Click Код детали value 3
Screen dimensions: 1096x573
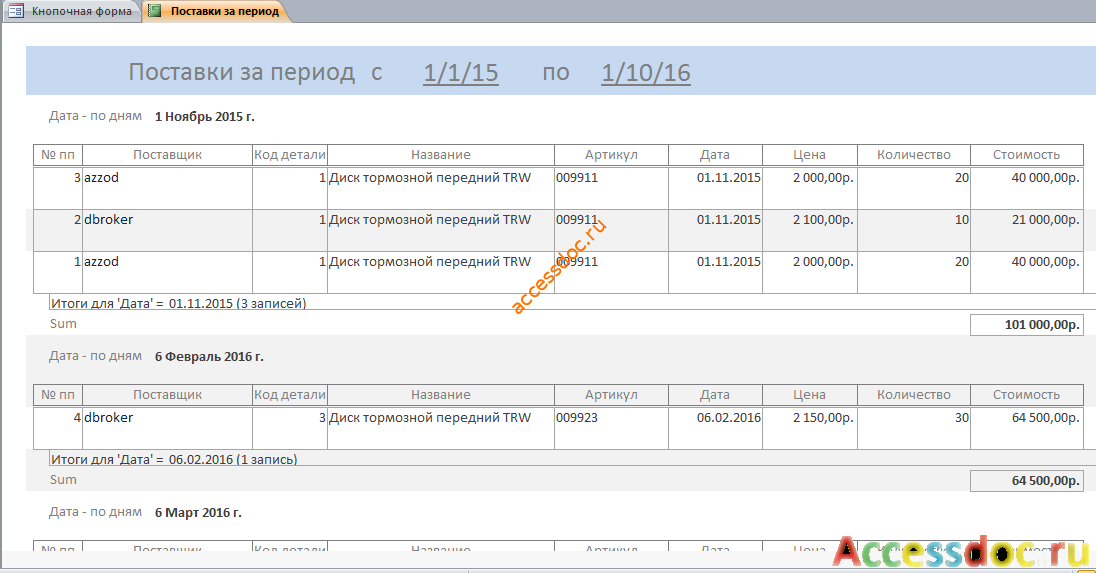pyautogui.click(x=289, y=428)
